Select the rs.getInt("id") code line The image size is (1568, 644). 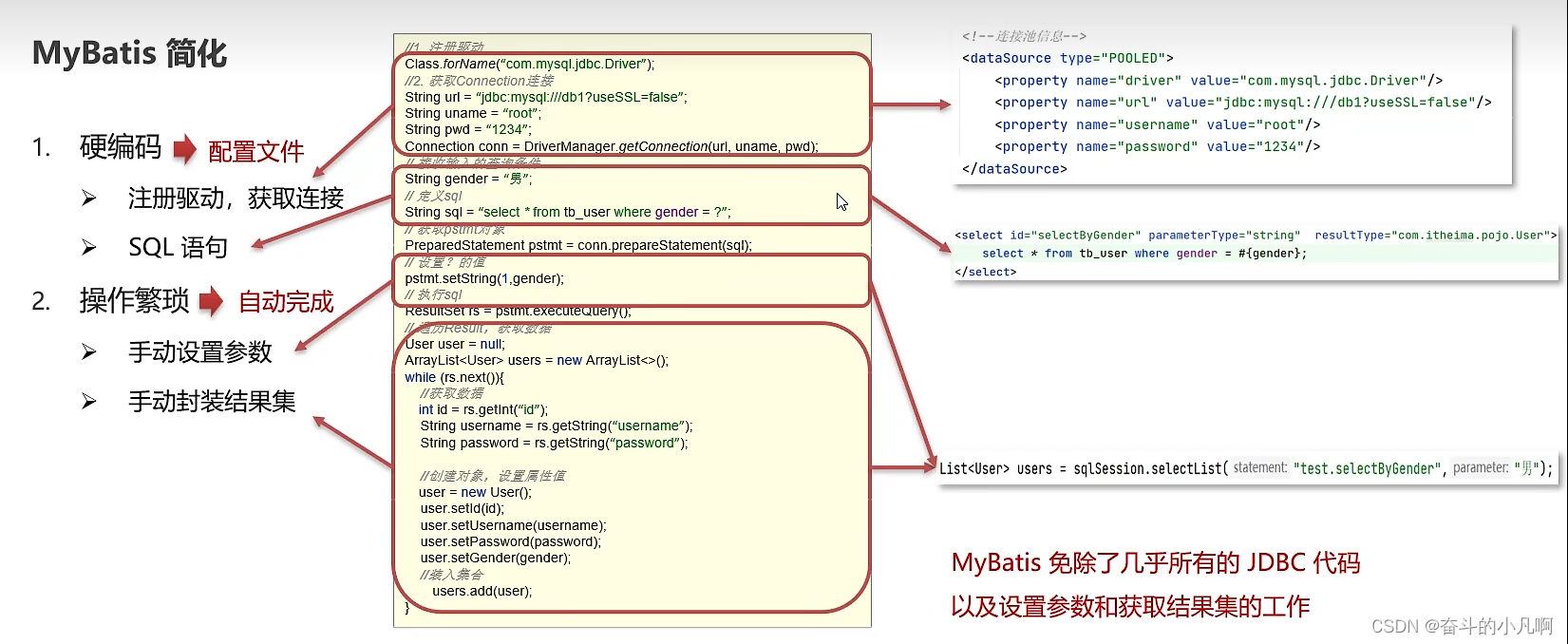pos(483,409)
